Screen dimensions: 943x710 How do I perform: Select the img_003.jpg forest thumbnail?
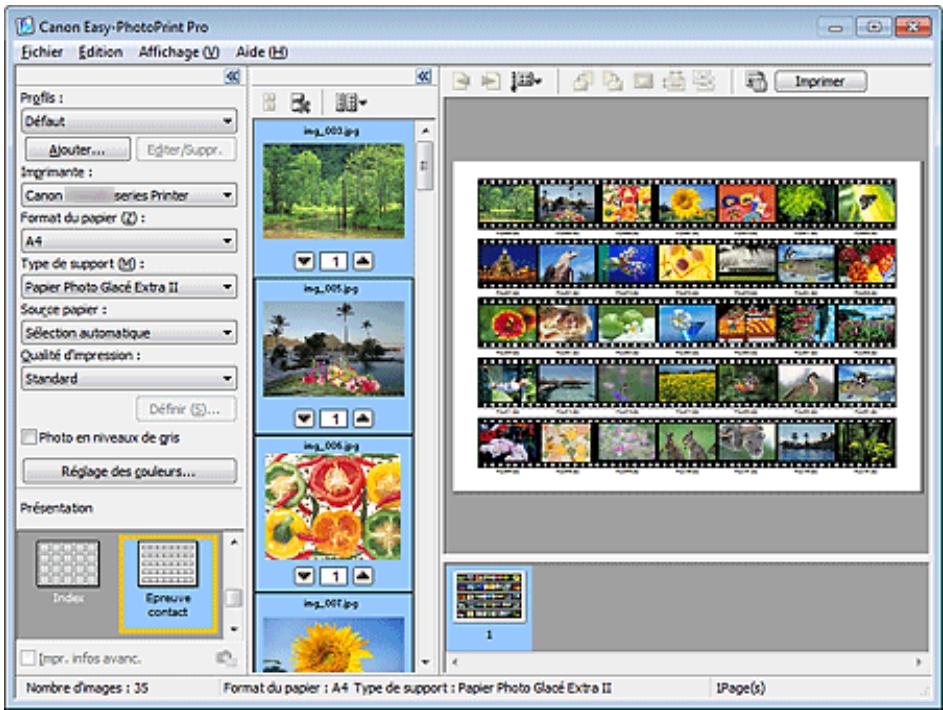click(x=334, y=191)
